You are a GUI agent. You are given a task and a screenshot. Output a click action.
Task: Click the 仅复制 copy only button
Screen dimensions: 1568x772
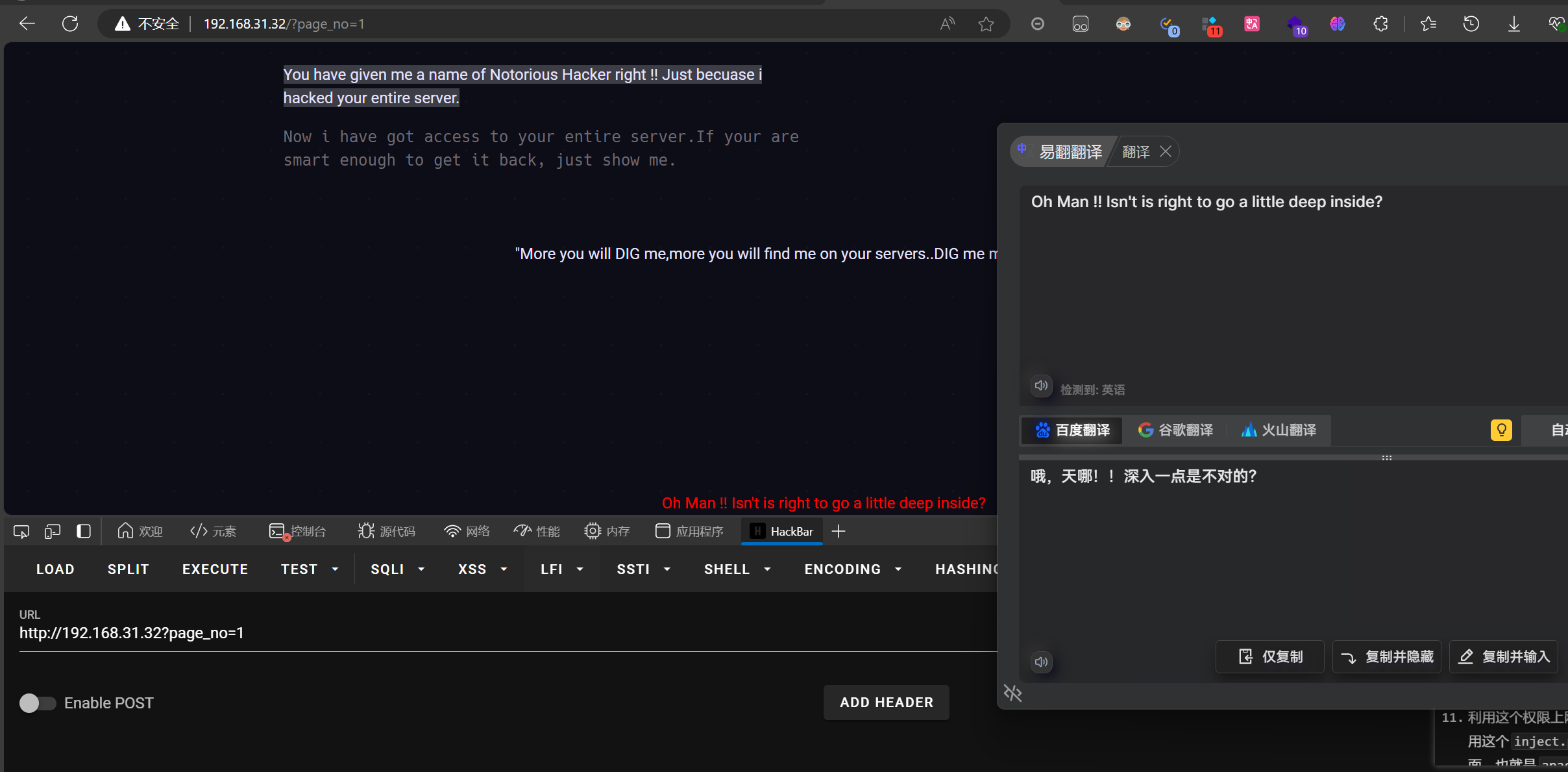(1269, 657)
